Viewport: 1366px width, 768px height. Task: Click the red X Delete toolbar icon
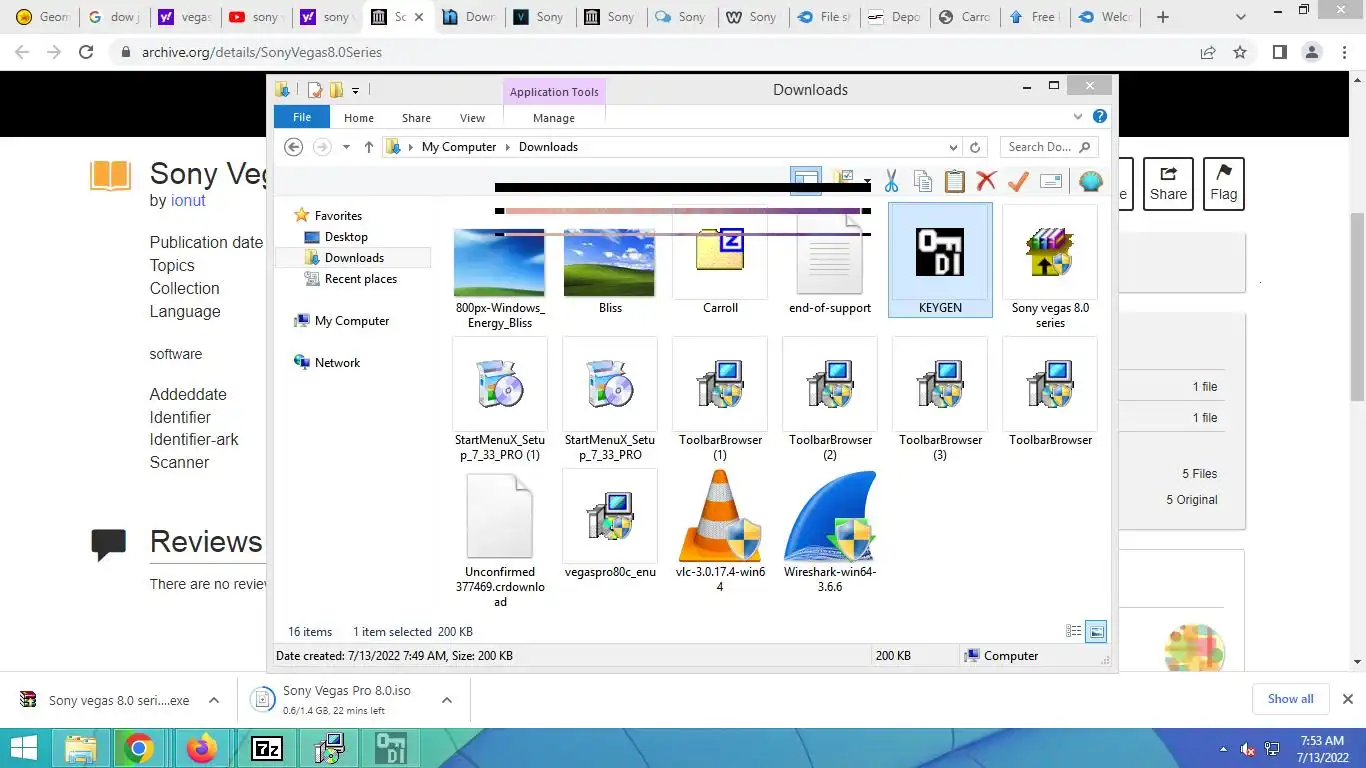point(986,181)
